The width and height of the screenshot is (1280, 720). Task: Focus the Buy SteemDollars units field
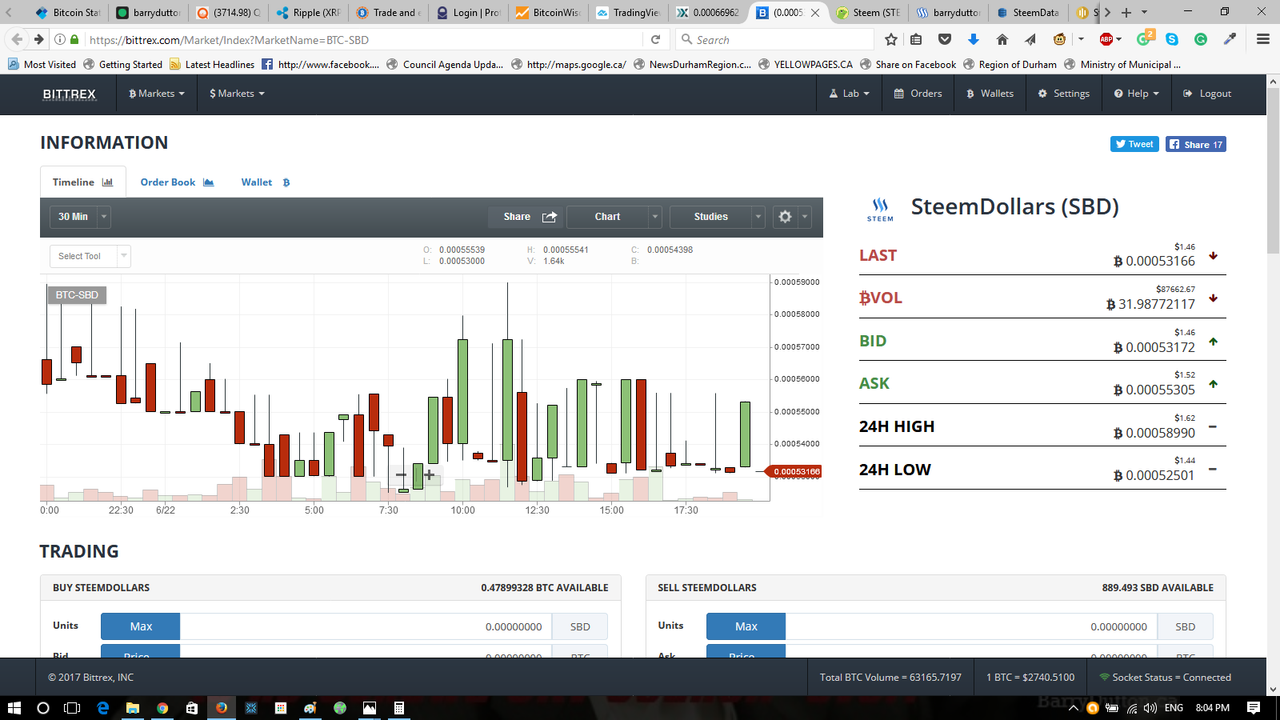pyautogui.click(x=366, y=626)
